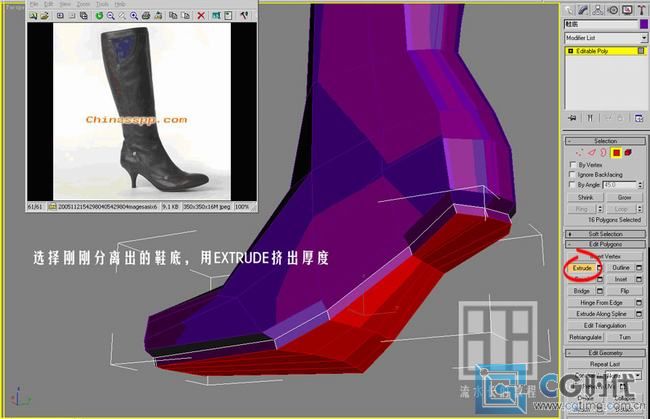Click the red X delete icon
Viewport: 650px width, 419px height.
click(x=201, y=16)
